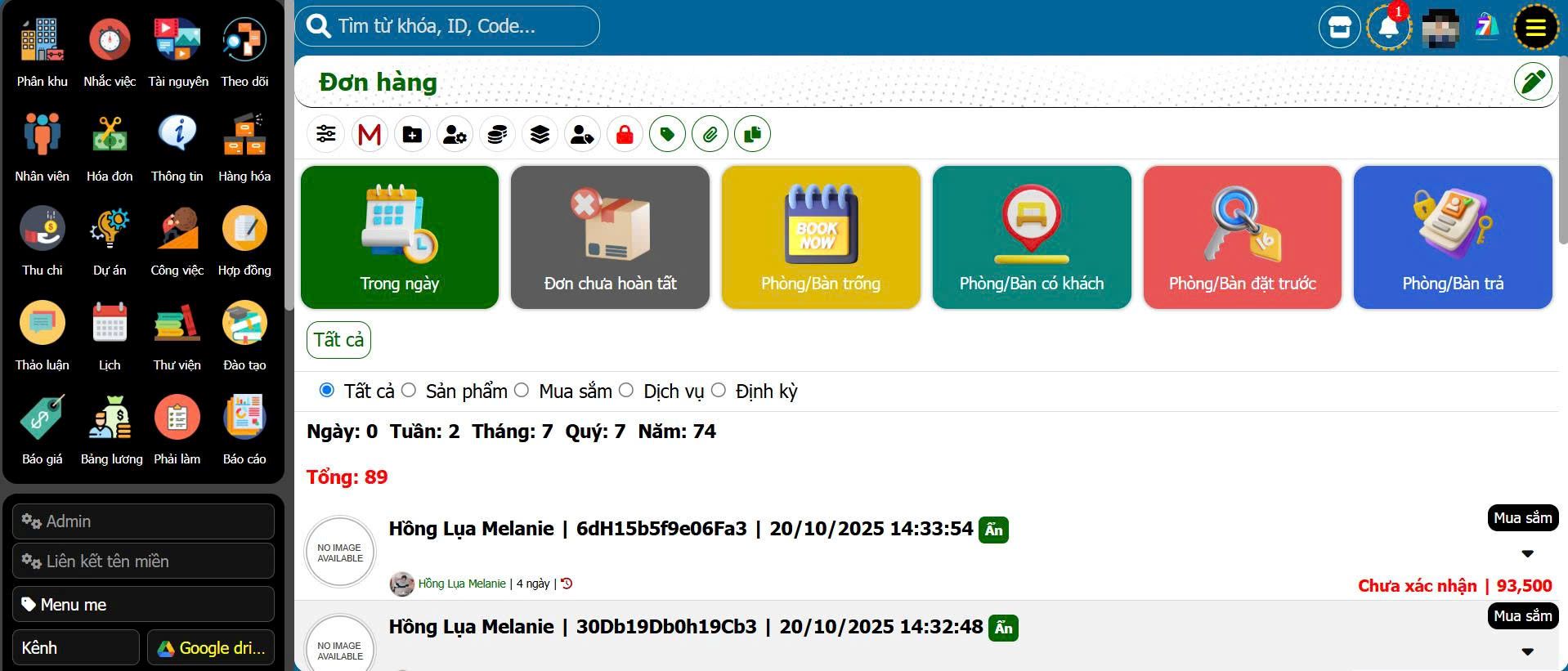Open the Google drive link button
This screenshot has height=671, width=1568.
pyautogui.click(x=211, y=648)
